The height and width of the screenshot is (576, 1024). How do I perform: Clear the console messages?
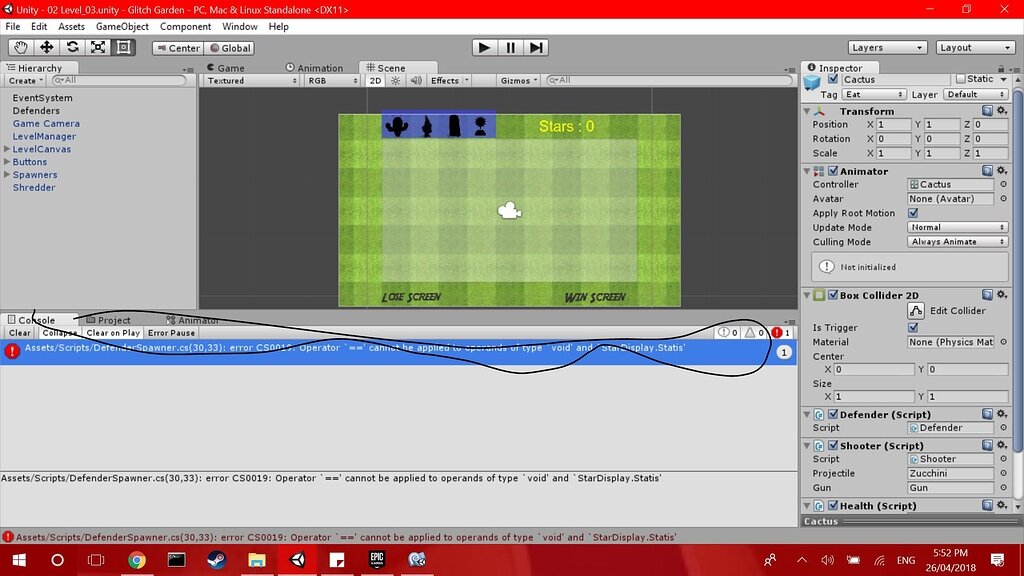[x=20, y=332]
